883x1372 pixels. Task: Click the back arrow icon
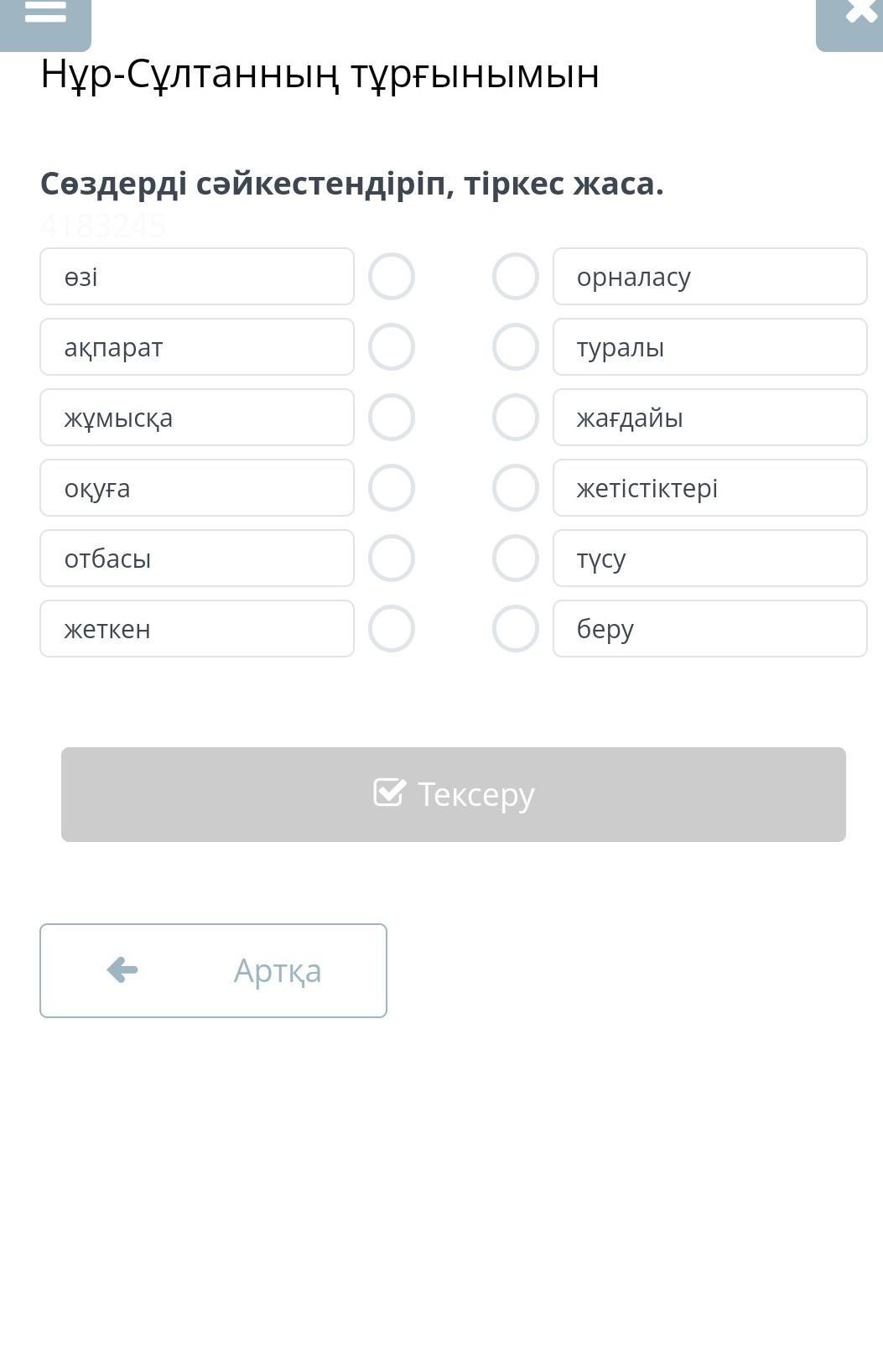coord(122,969)
